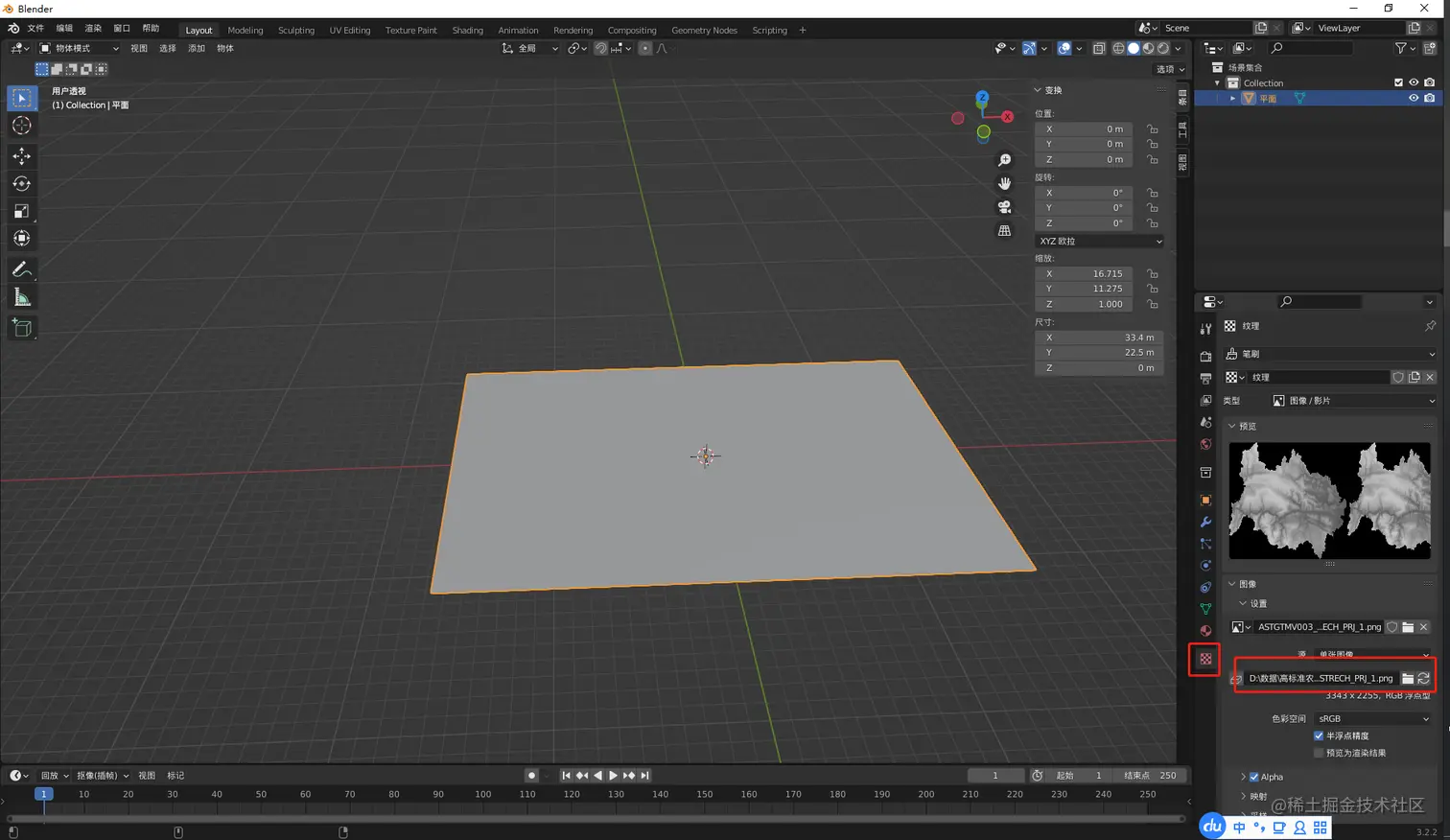
Task: Select the Rotate tool
Action: click(21, 183)
